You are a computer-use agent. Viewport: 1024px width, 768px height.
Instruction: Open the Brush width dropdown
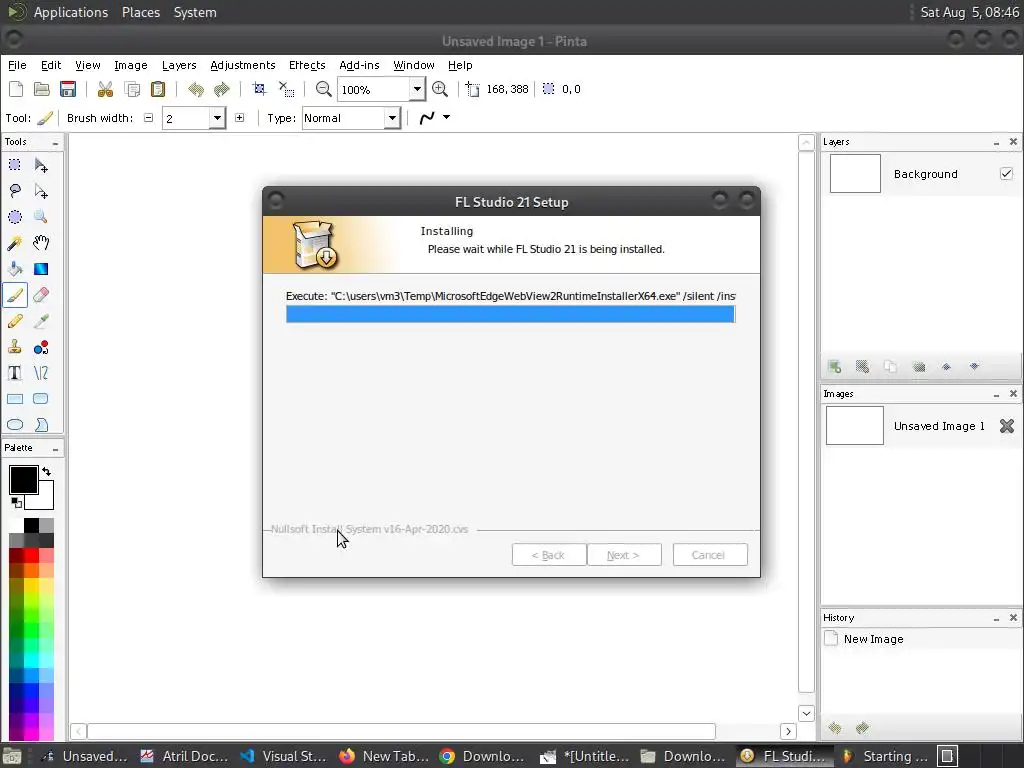pos(217,118)
